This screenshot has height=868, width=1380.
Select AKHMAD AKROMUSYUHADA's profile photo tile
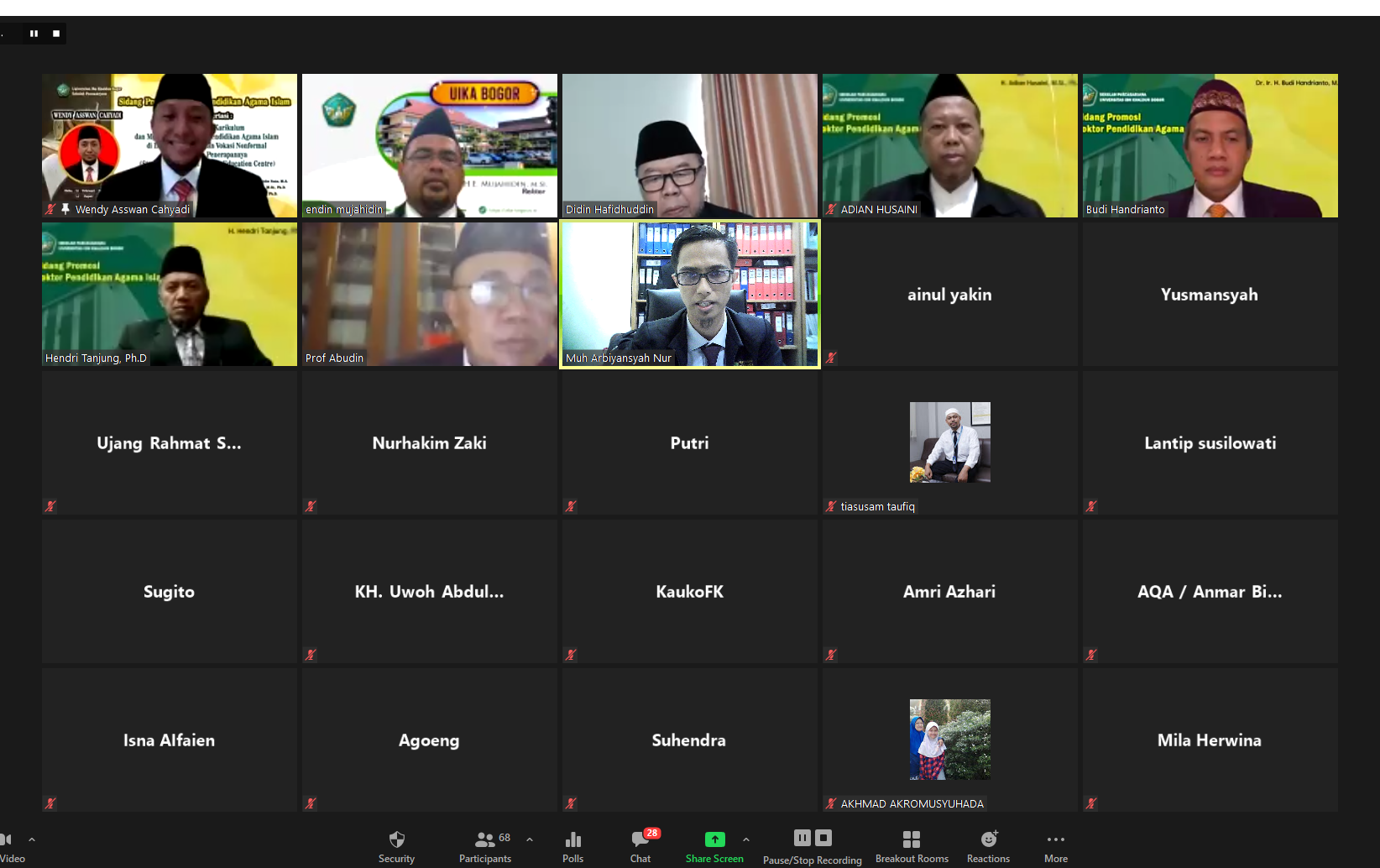click(x=949, y=739)
